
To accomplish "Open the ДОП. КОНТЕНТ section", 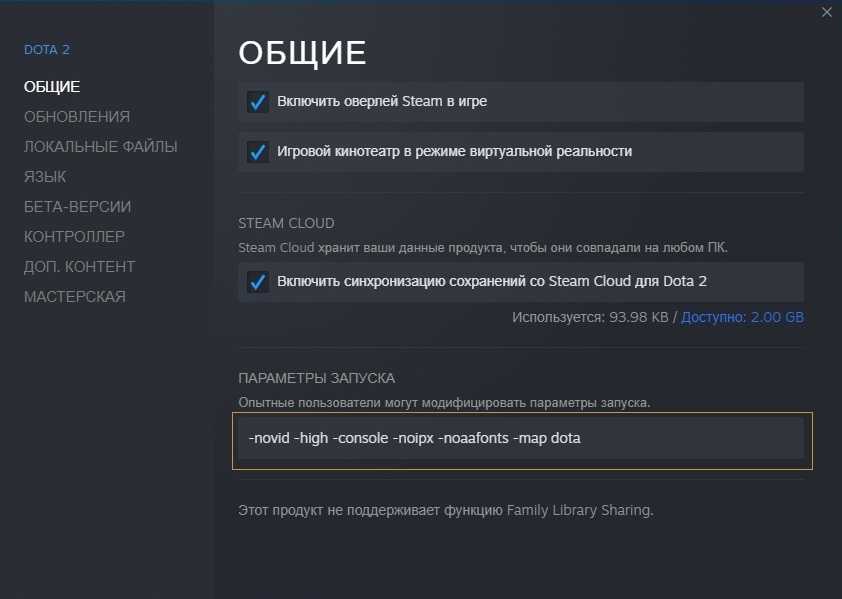I will (80, 267).
